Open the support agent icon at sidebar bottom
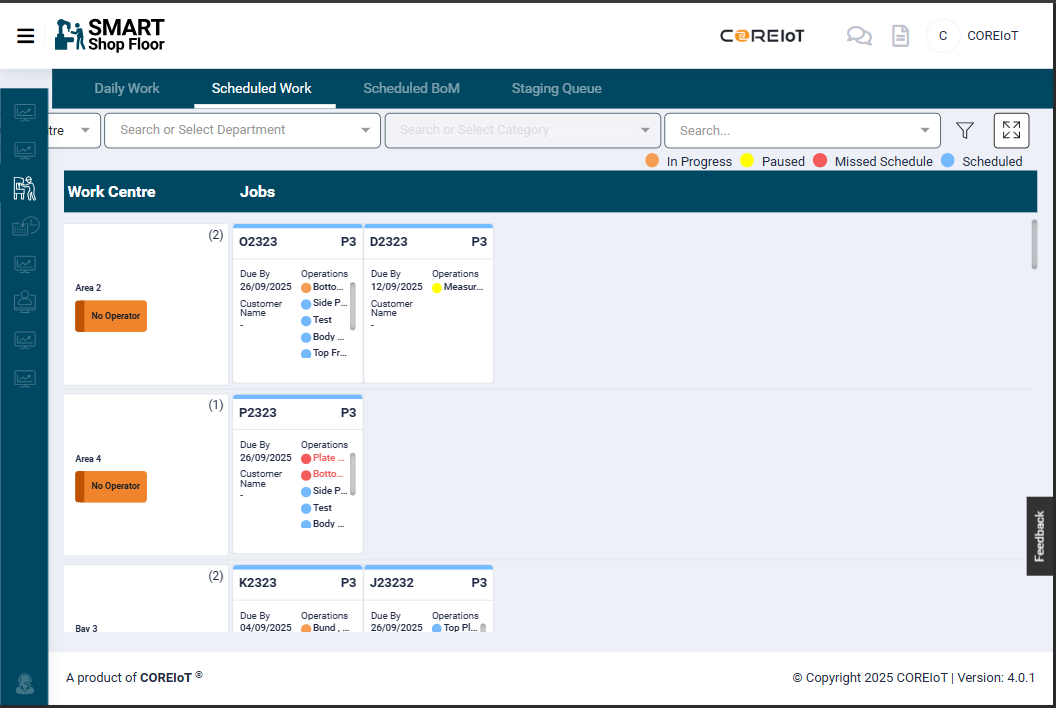1056x708 pixels. click(x=25, y=684)
